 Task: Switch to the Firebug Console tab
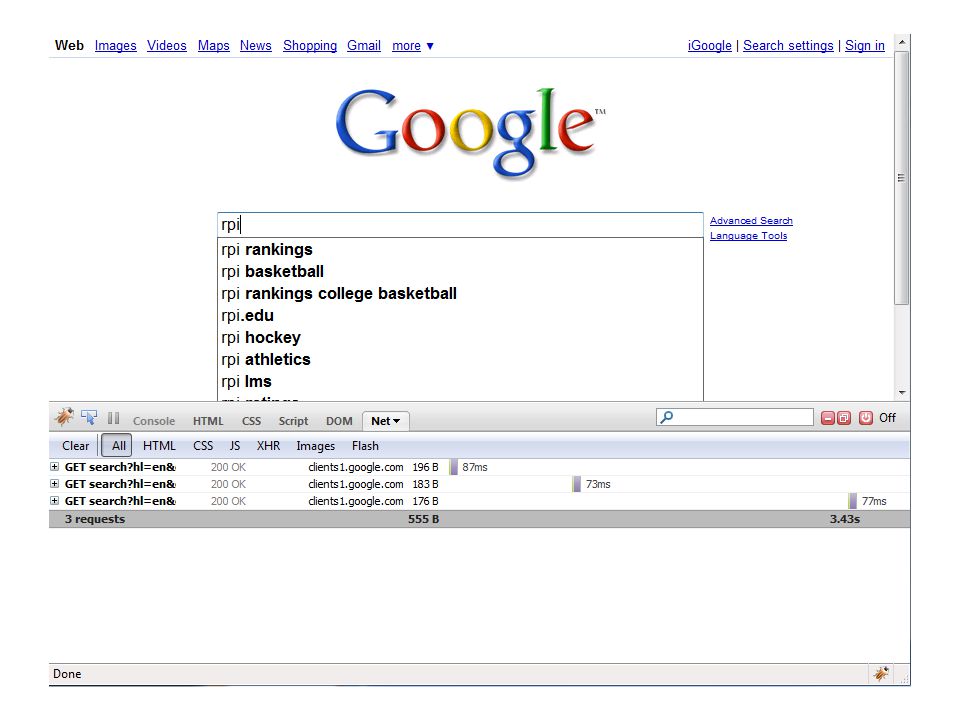(154, 421)
